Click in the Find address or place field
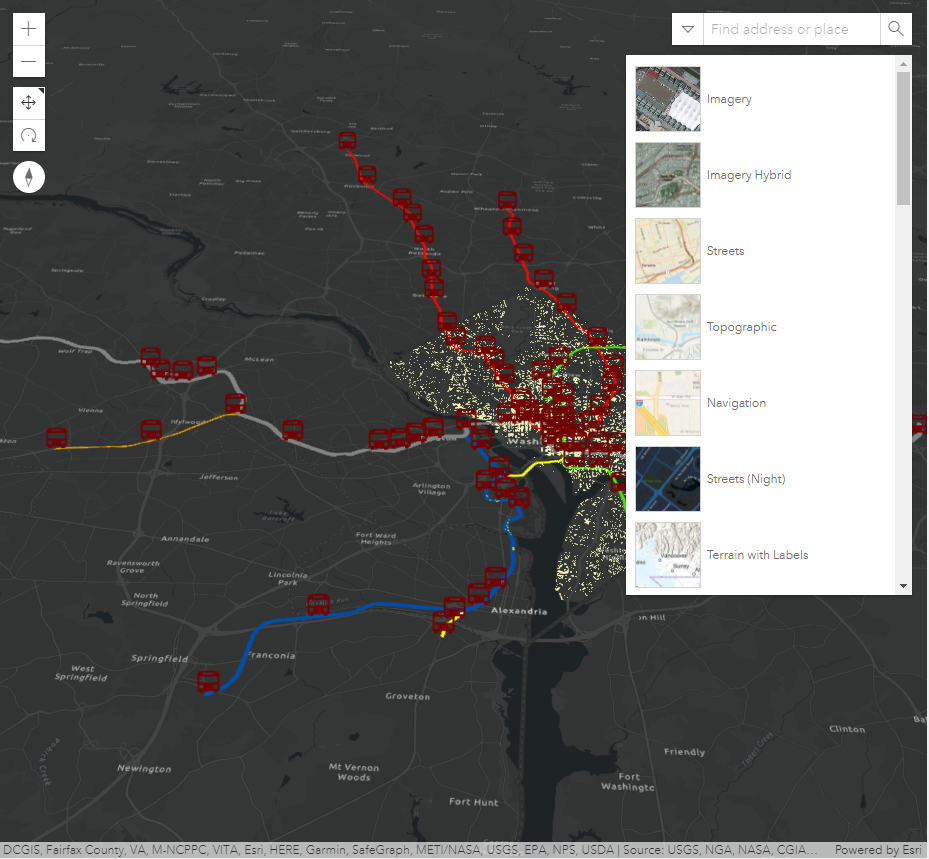This screenshot has height=859, width=929. coord(791,29)
